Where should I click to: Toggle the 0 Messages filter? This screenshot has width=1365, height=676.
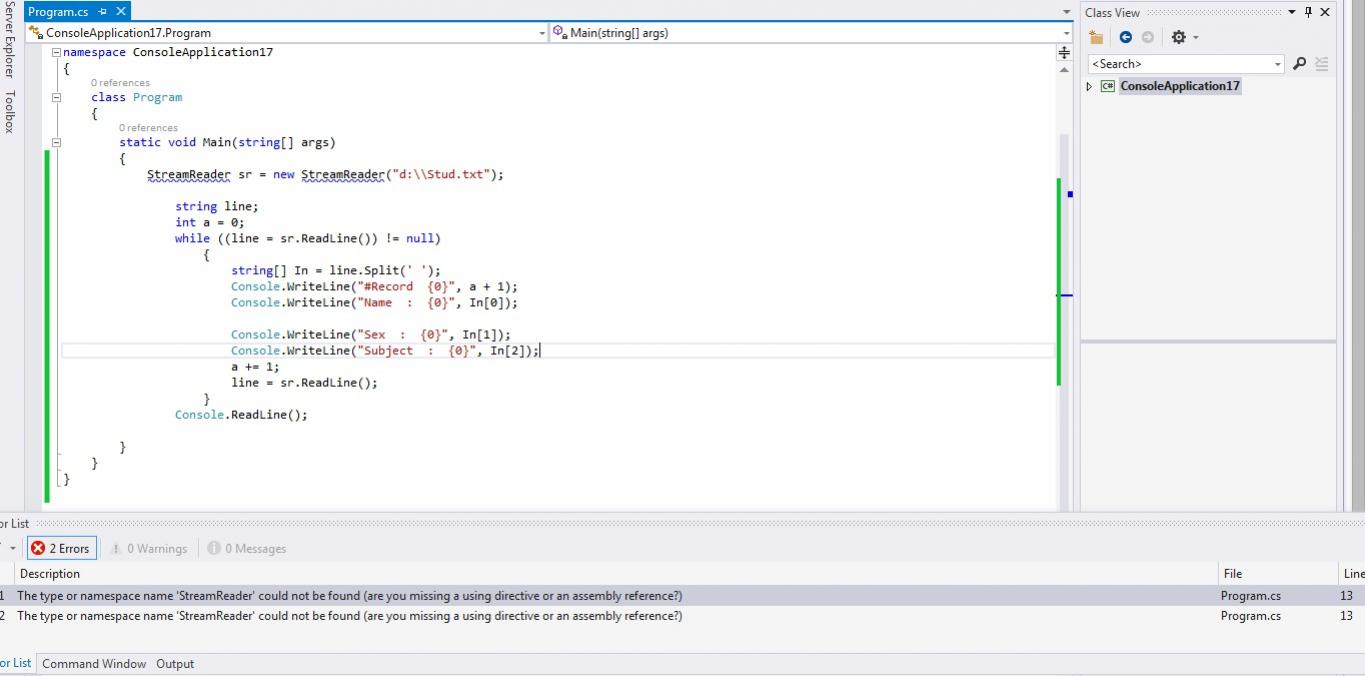tap(247, 548)
